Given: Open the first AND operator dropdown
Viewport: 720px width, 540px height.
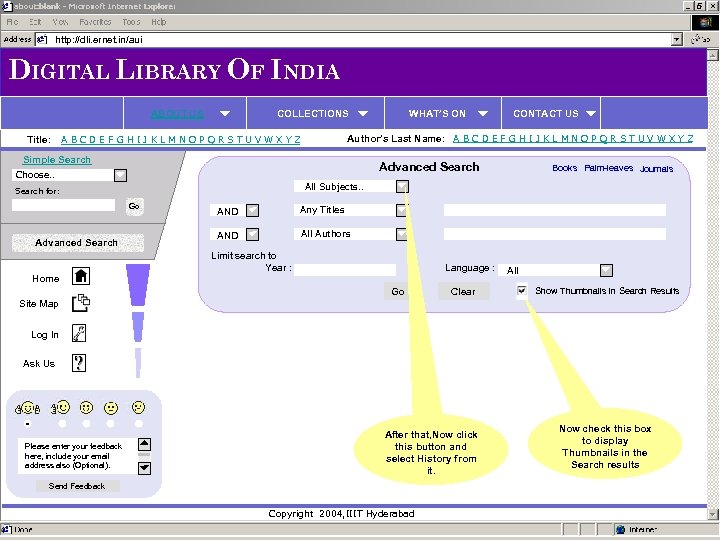Looking at the screenshot, I should click(x=253, y=211).
